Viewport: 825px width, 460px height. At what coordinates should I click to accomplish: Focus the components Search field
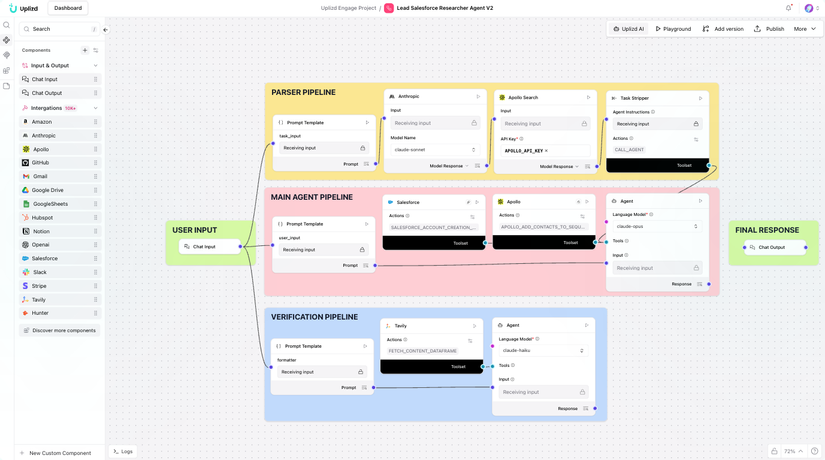click(59, 29)
